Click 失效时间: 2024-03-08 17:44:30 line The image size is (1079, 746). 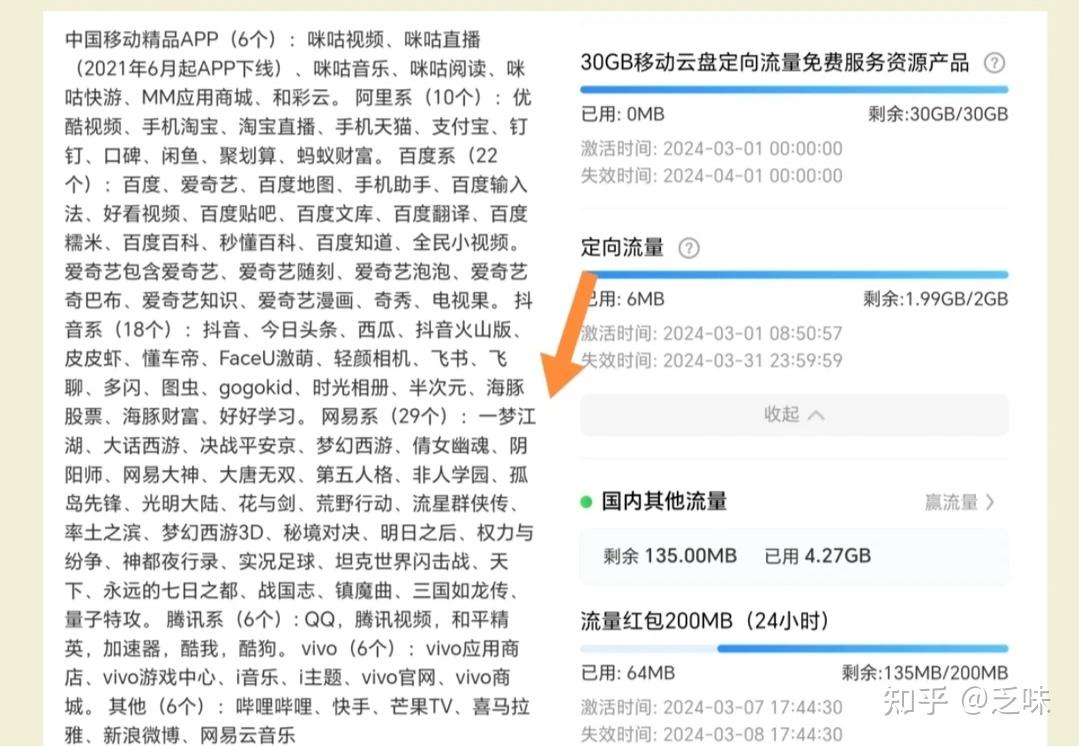pos(712,734)
